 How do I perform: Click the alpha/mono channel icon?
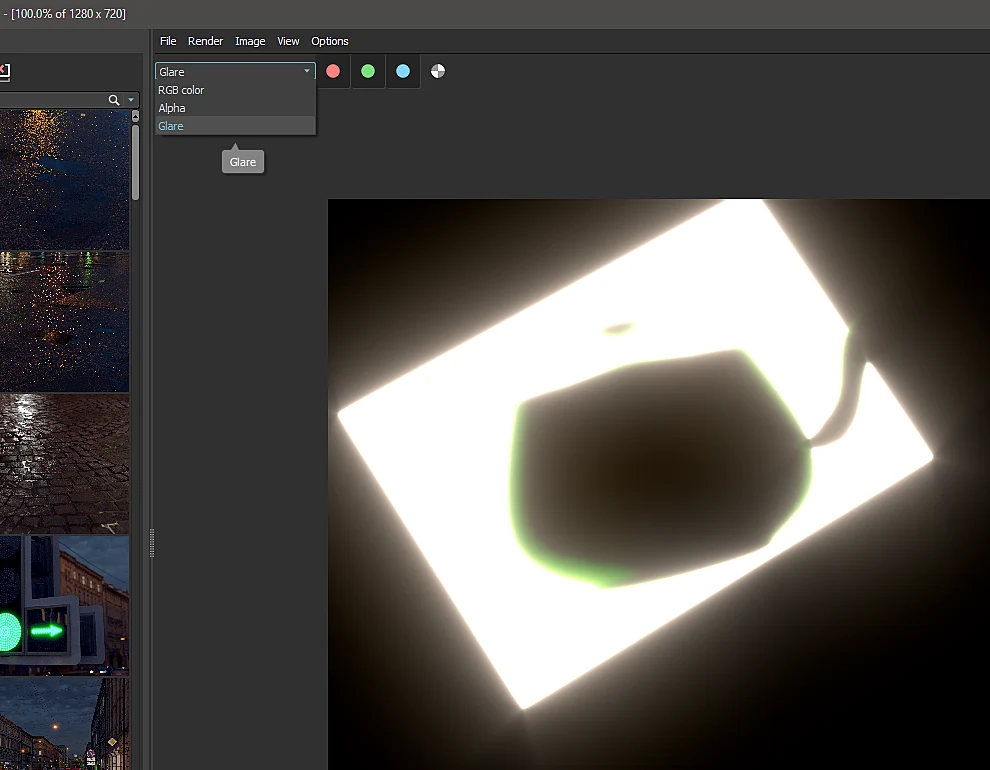coord(438,71)
